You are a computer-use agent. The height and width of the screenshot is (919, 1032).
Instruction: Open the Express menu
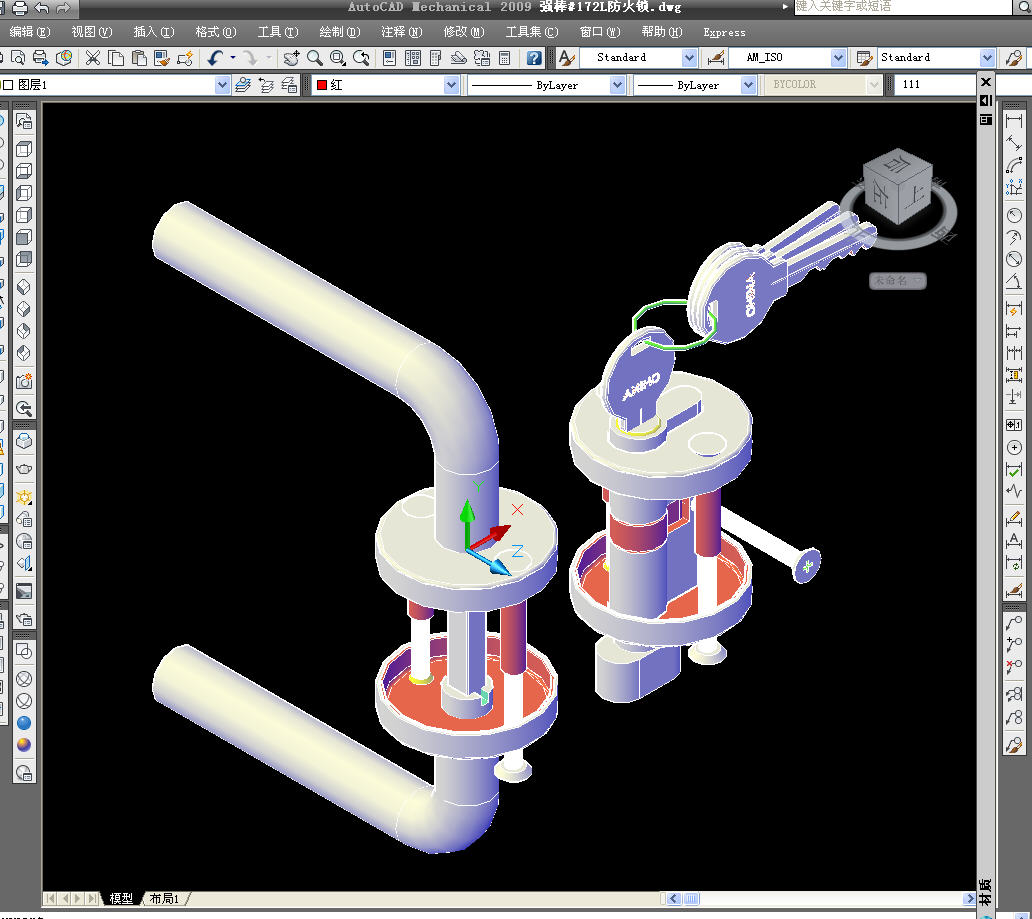coord(724,32)
